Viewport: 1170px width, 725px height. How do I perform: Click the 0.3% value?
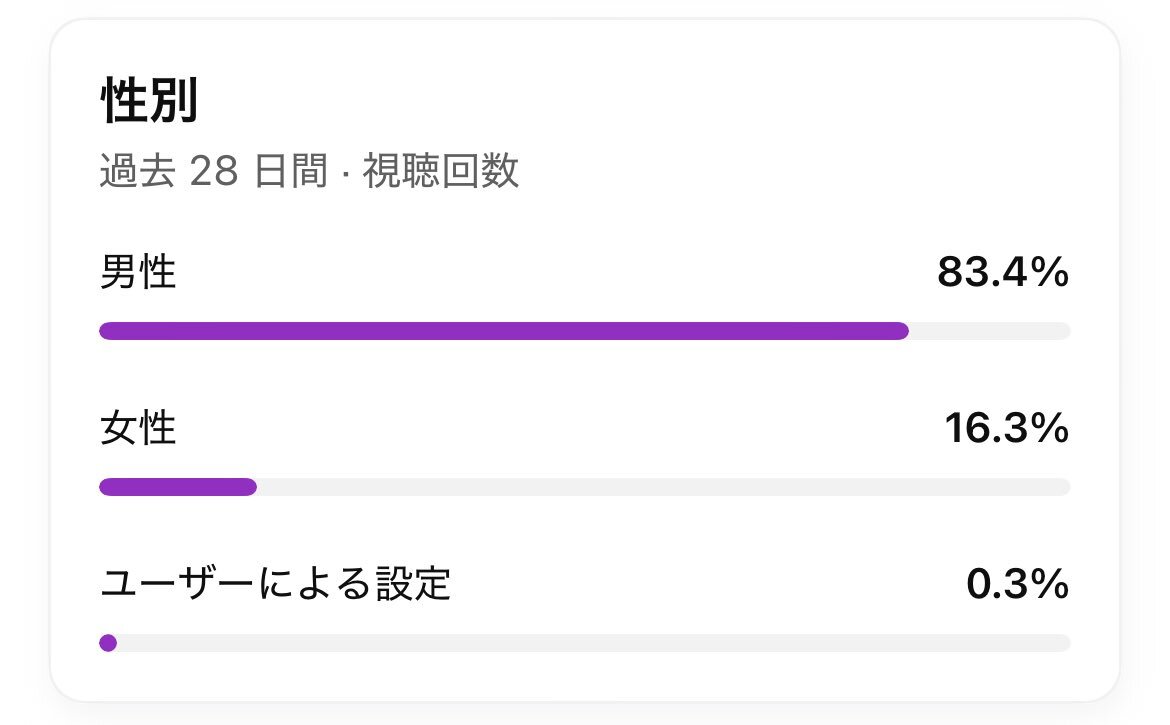coord(1018,583)
